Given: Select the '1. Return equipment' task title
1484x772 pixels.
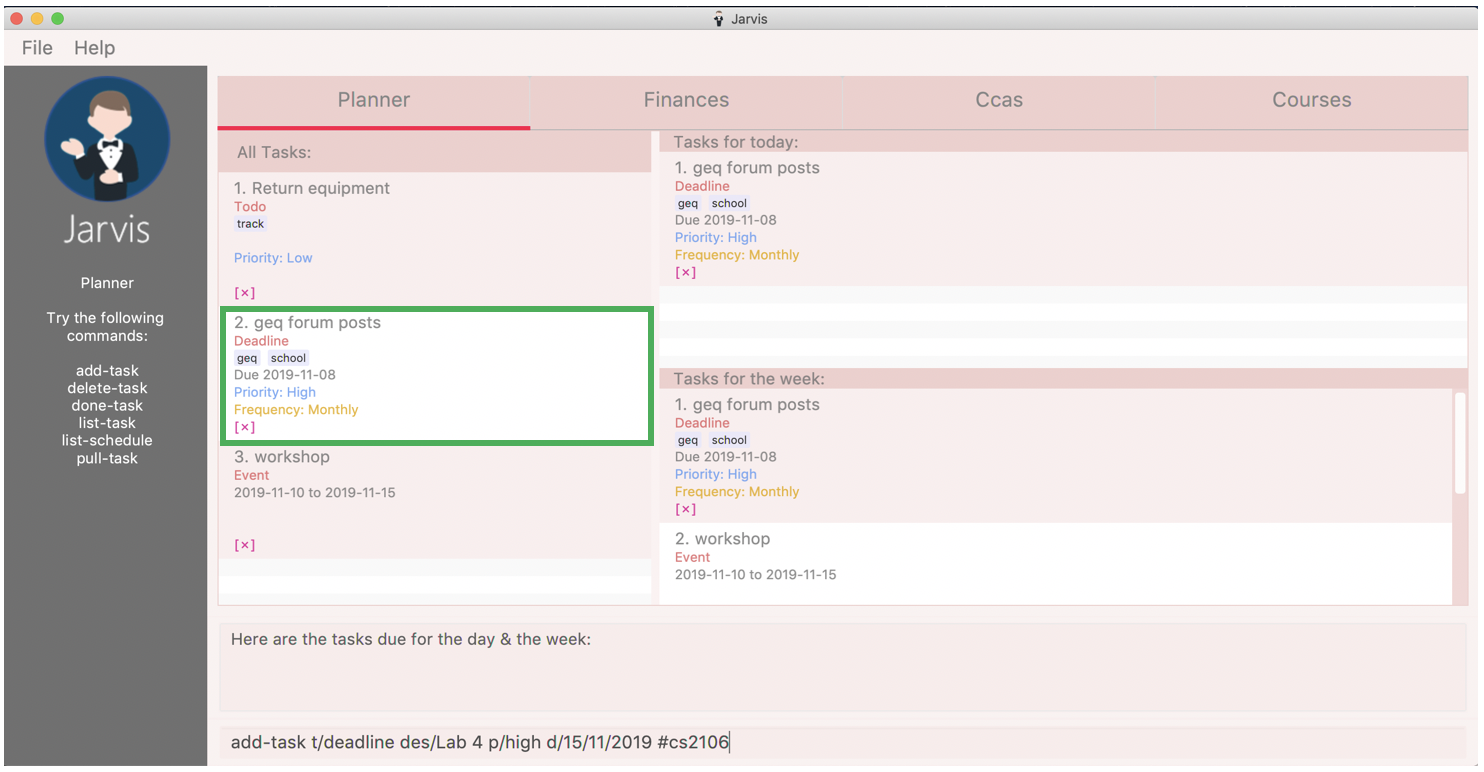Looking at the screenshot, I should pyautogui.click(x=312, y=188).
